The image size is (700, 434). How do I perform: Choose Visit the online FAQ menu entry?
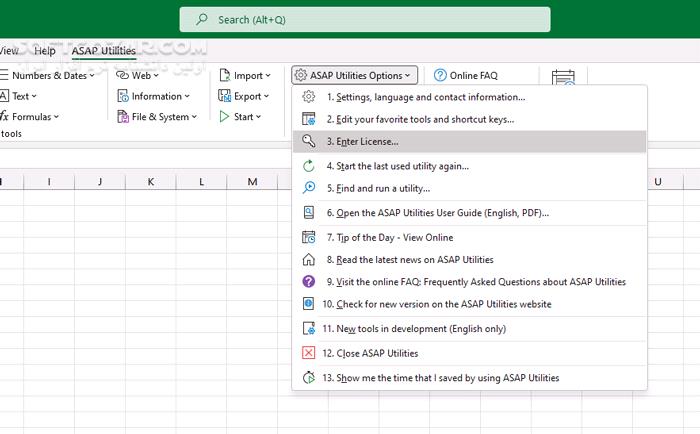coord(469,282)
